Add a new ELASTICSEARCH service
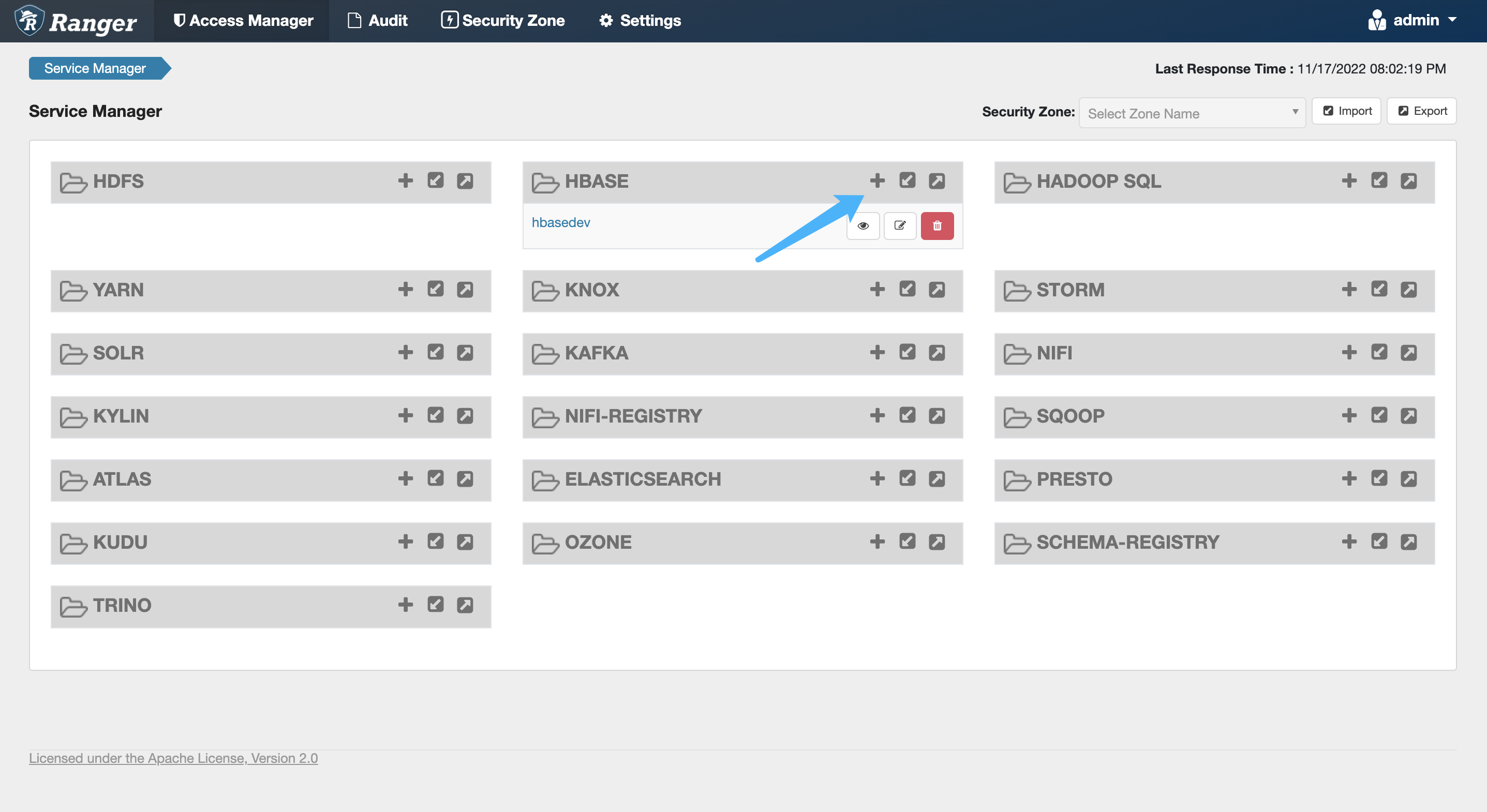Image resolution: width=1487 pixels, height=812 pixels. pyautogui.click(x=877, y=478)
